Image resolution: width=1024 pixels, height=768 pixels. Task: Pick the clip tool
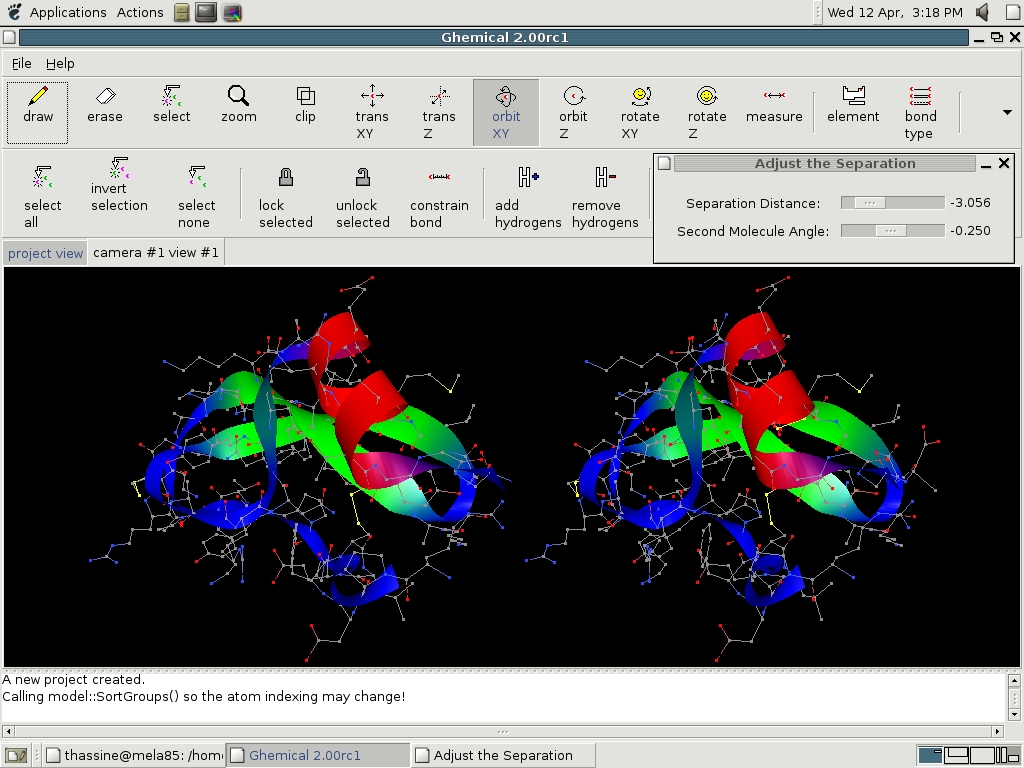305,106
